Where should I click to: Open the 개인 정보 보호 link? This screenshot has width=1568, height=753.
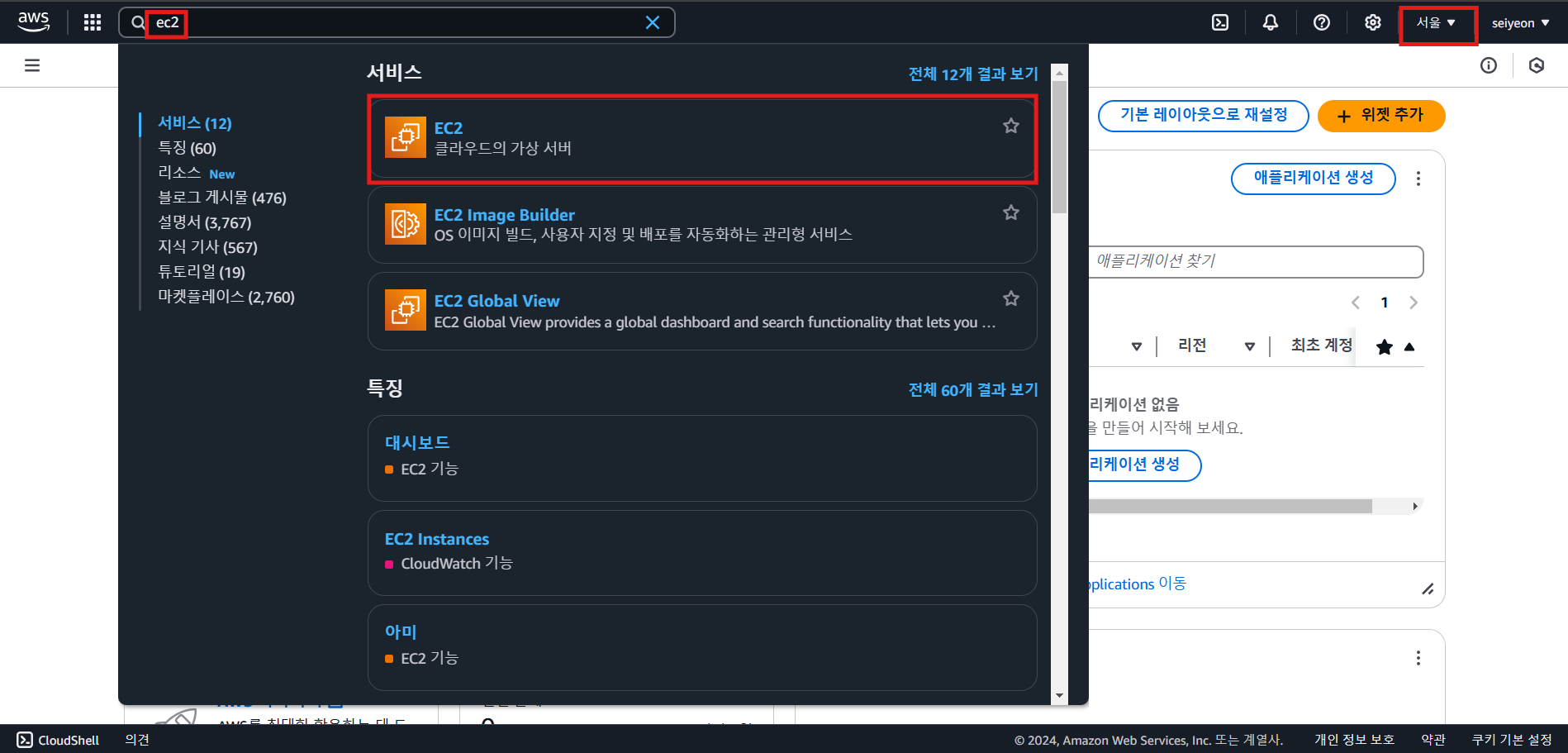[1354, 740]
